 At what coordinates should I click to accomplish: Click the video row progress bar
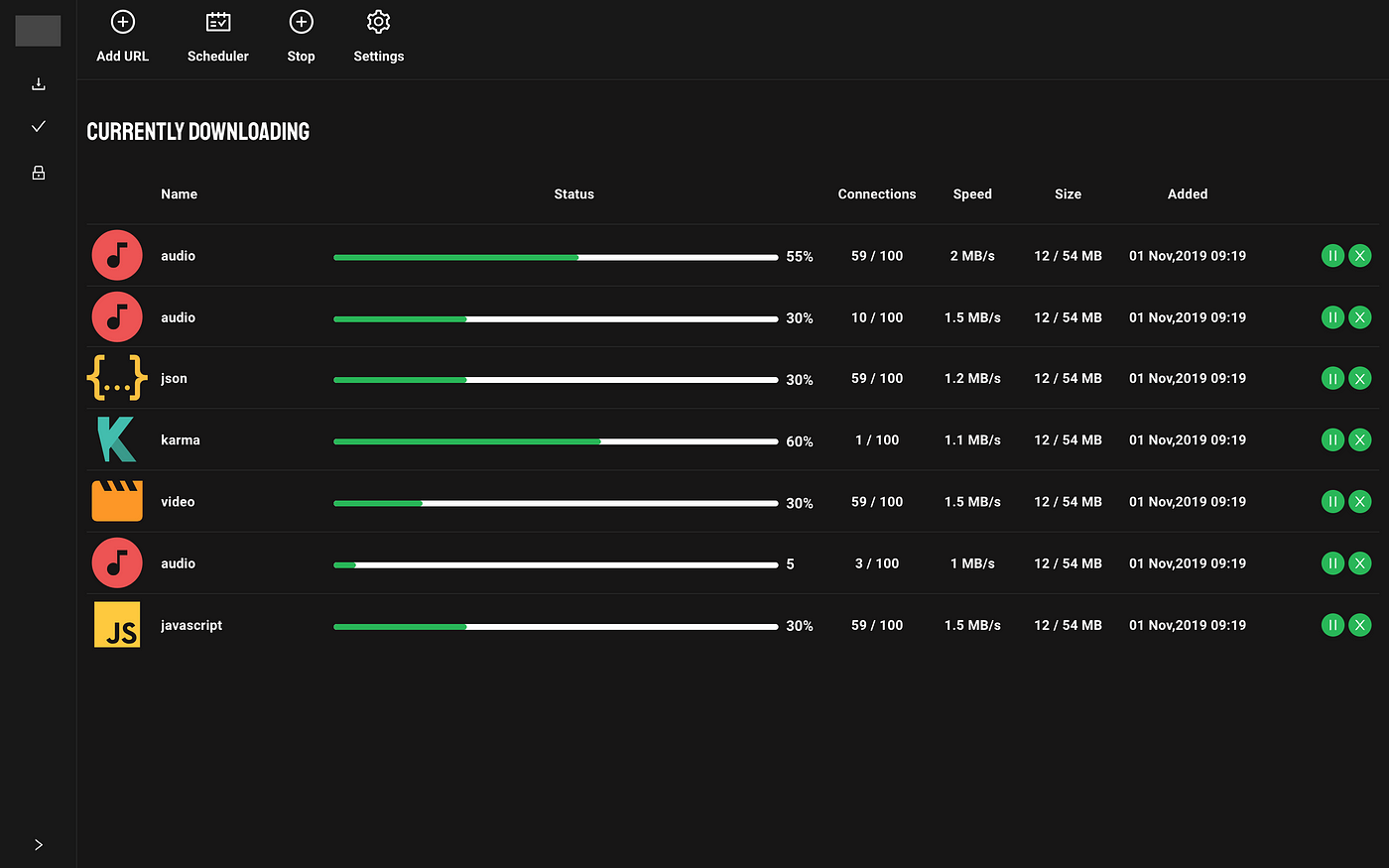click(556, 503)
